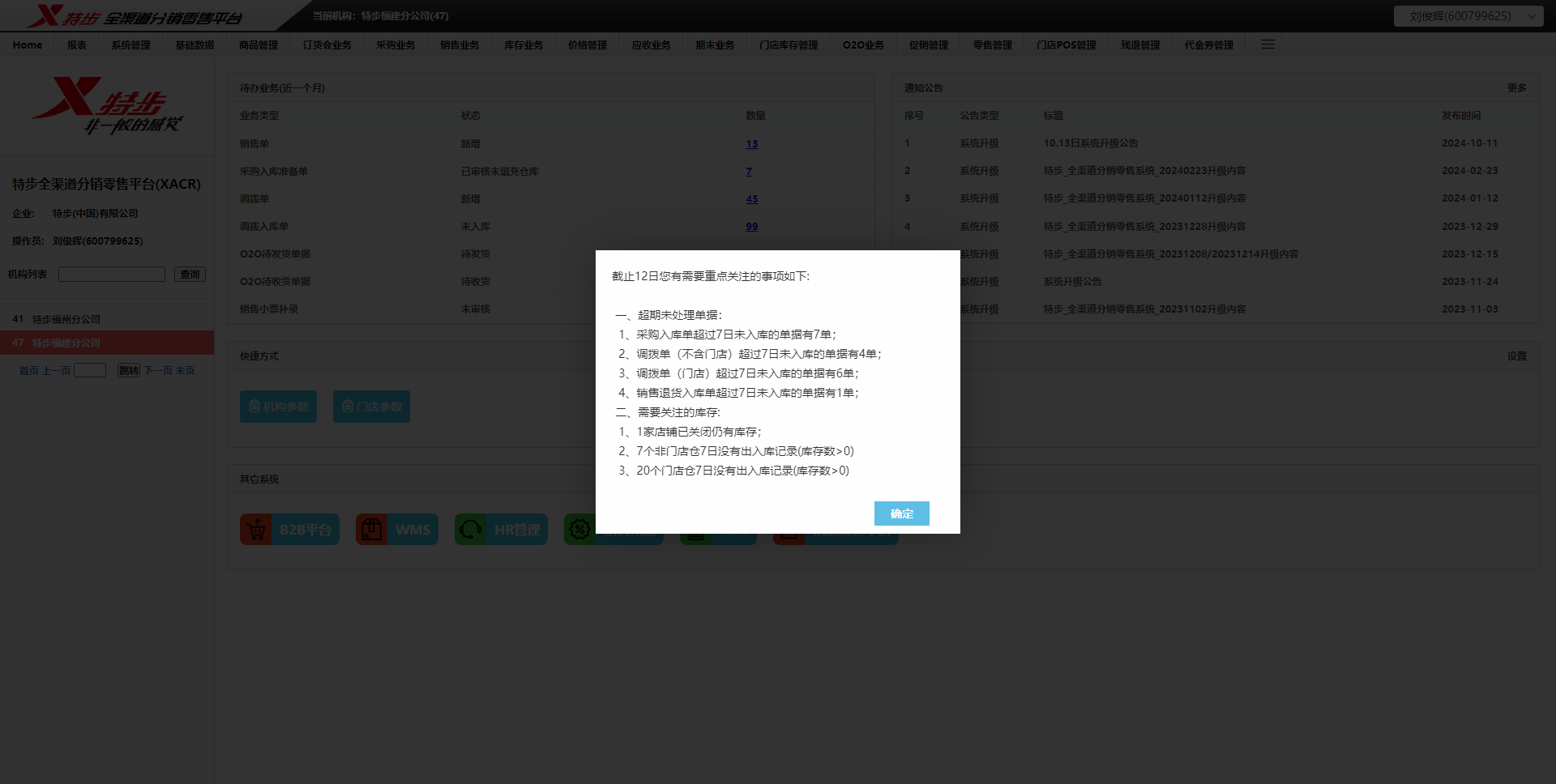
Task: Click the B2B平台 shopping cart icon
Action: 256,530
